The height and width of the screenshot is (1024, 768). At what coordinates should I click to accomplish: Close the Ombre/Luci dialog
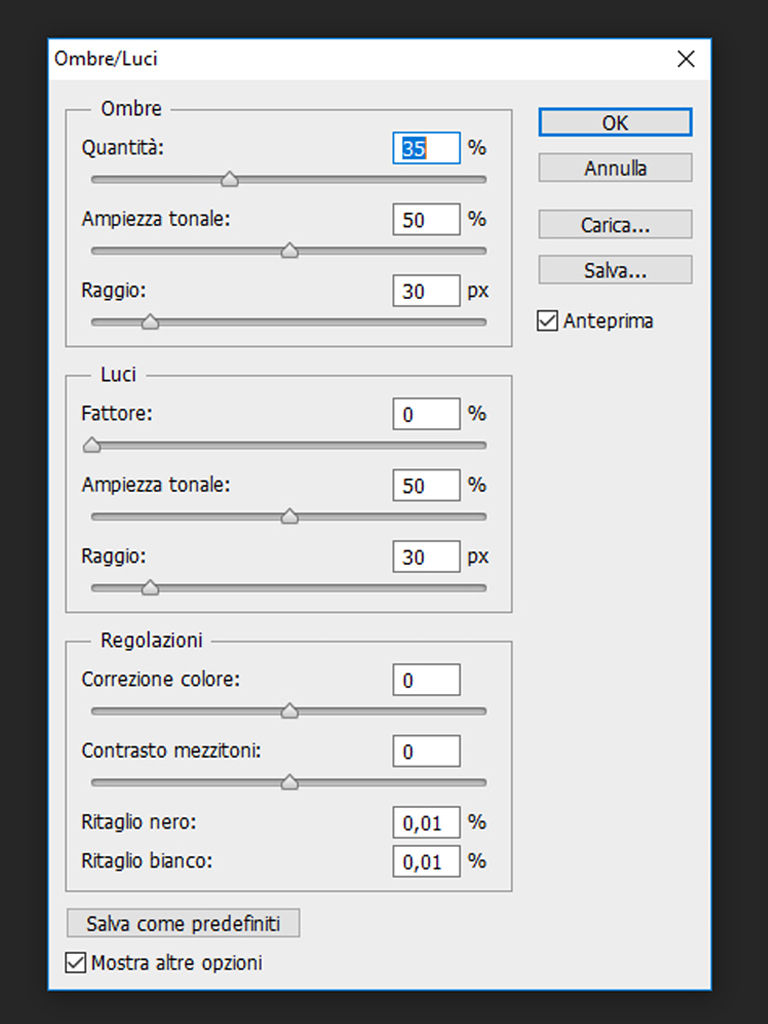(x=686, y=59)
